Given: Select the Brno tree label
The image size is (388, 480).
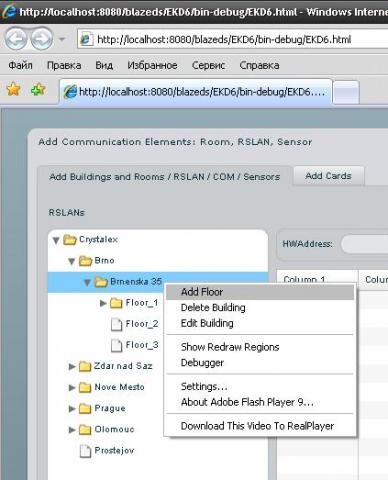Looking at the screenshot, I should pyautogui.click(x=104, y=260).
